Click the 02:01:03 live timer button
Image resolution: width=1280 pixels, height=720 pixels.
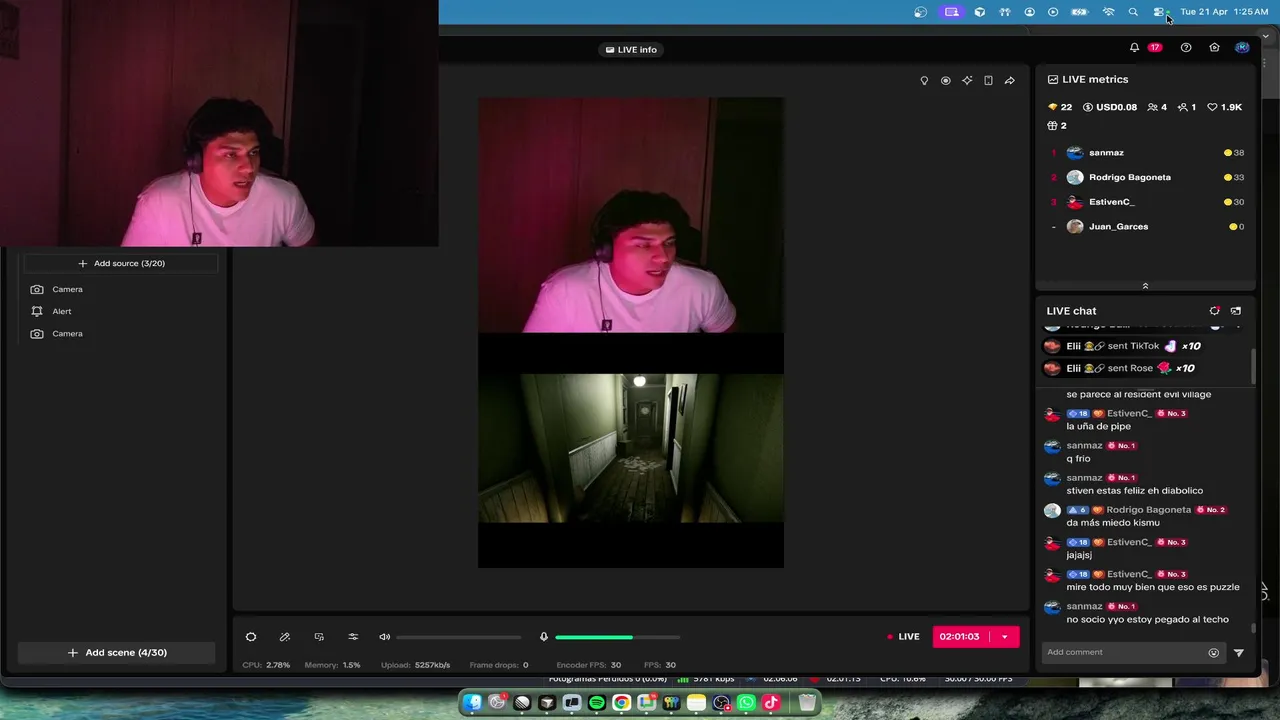coord(960,636)
